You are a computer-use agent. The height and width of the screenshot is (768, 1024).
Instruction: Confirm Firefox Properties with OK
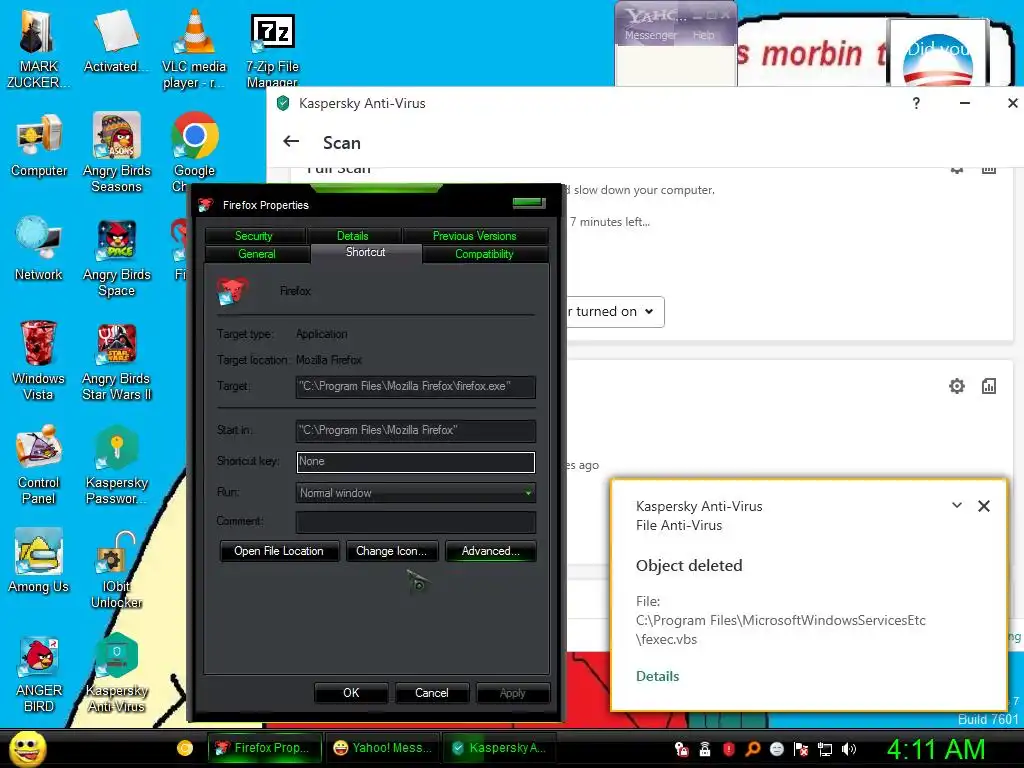pos(351,693)
